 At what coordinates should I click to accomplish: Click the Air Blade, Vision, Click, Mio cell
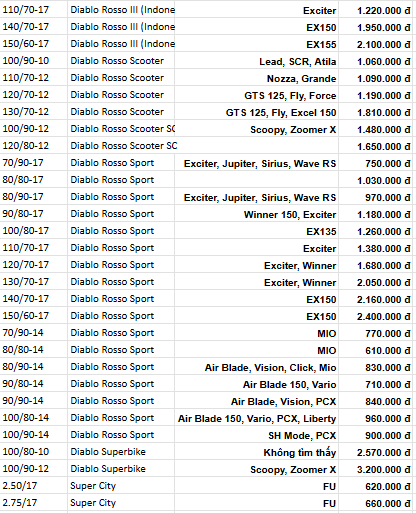click(x=256, y=367)
